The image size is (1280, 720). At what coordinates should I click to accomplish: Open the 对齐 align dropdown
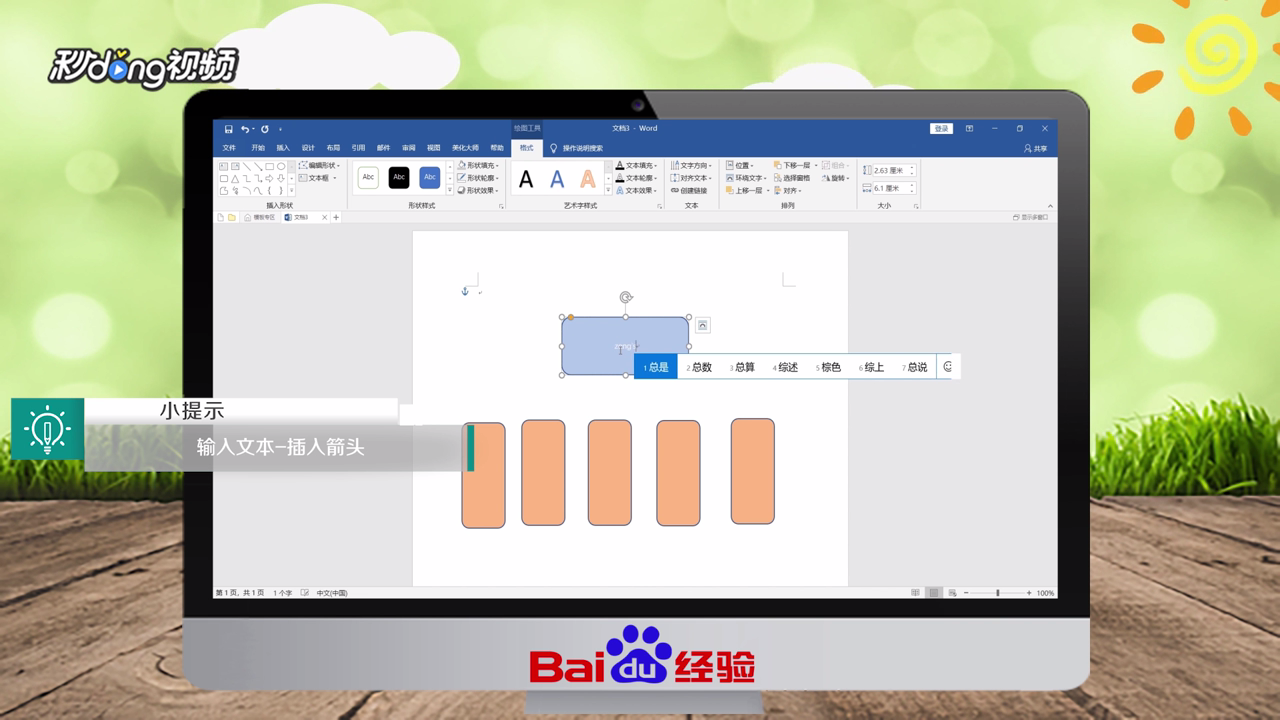(x=788, y=190)
